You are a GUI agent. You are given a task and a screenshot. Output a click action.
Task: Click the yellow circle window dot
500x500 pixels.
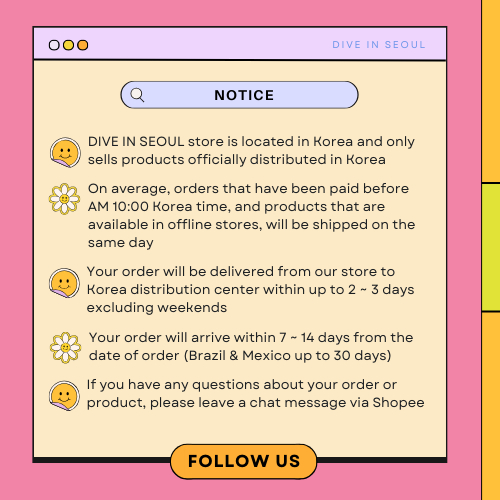point(68,45)
